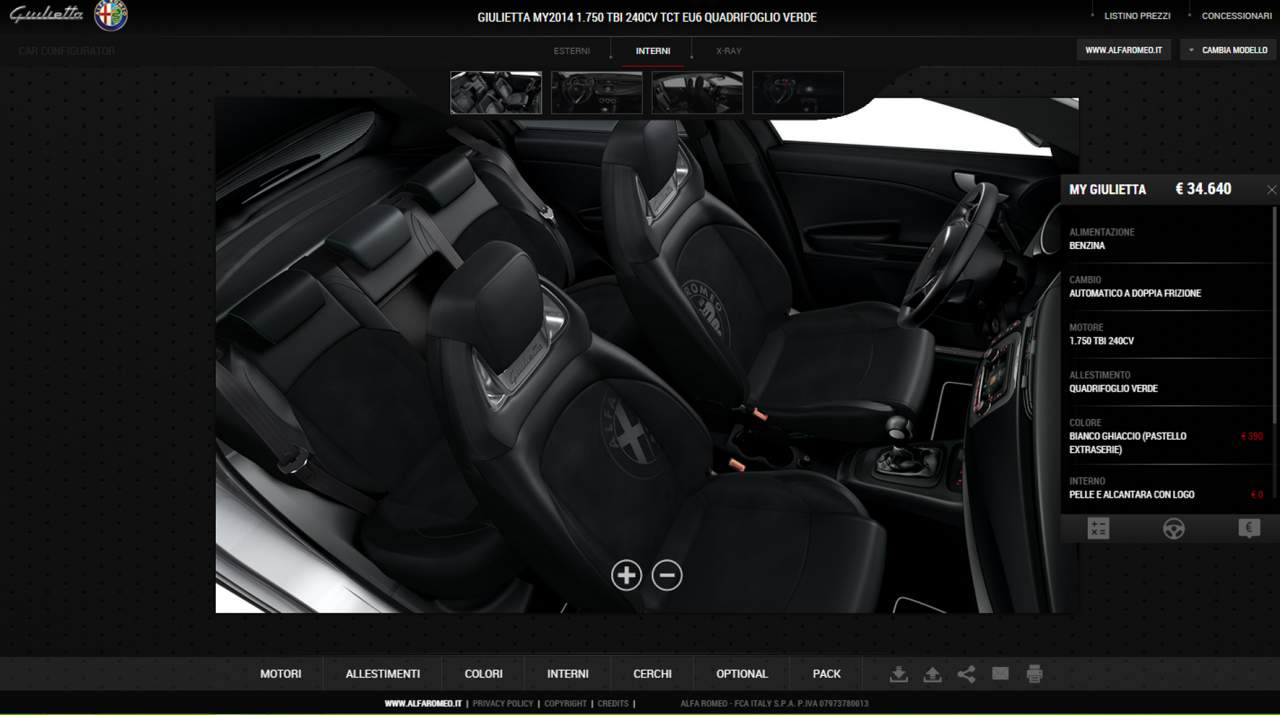Print the configuration using the printer icon

[1034, 674]
